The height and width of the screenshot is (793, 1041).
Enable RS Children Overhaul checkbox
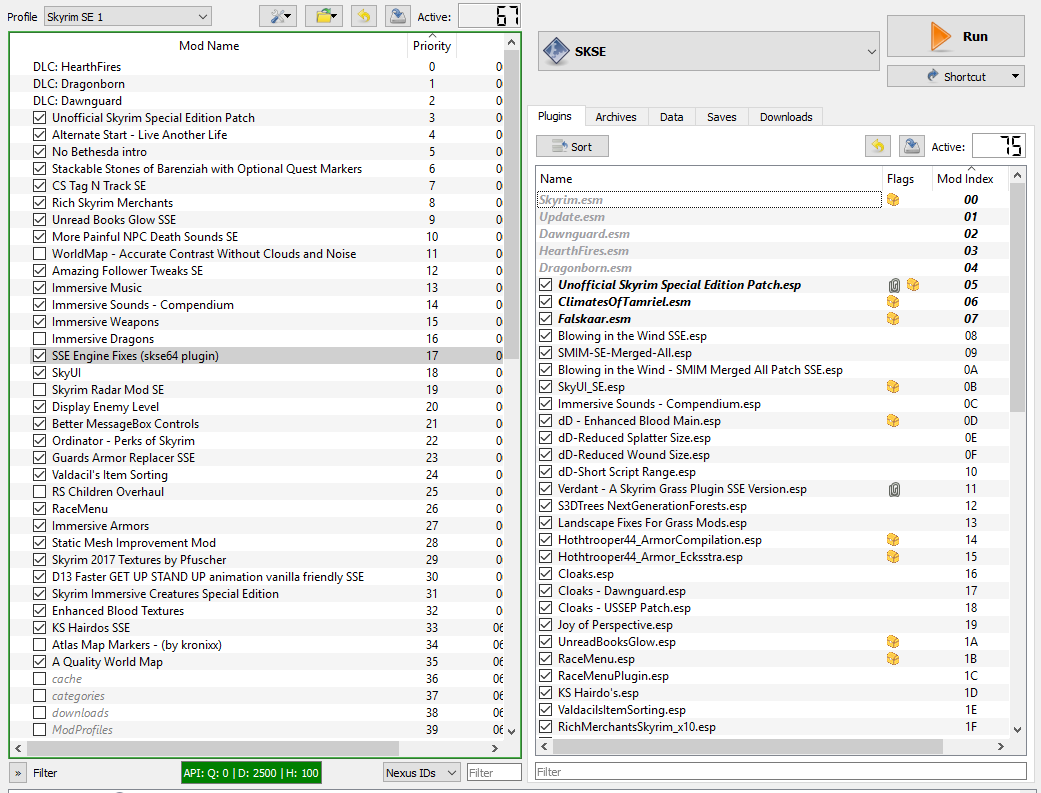point(40,491)
